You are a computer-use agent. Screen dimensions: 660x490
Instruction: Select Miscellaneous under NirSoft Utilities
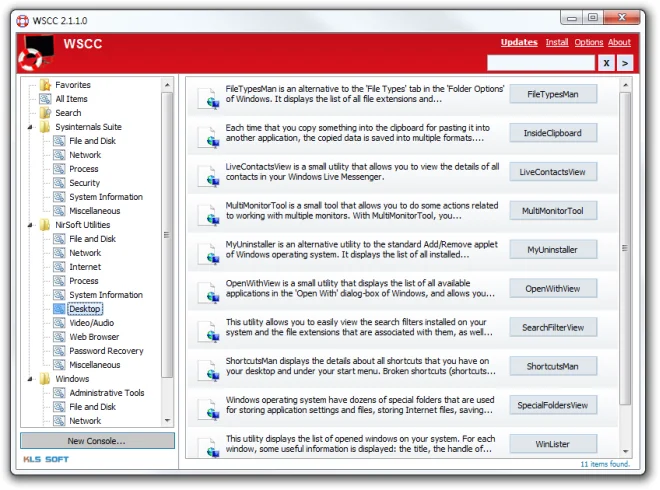(x=95, y=365)
